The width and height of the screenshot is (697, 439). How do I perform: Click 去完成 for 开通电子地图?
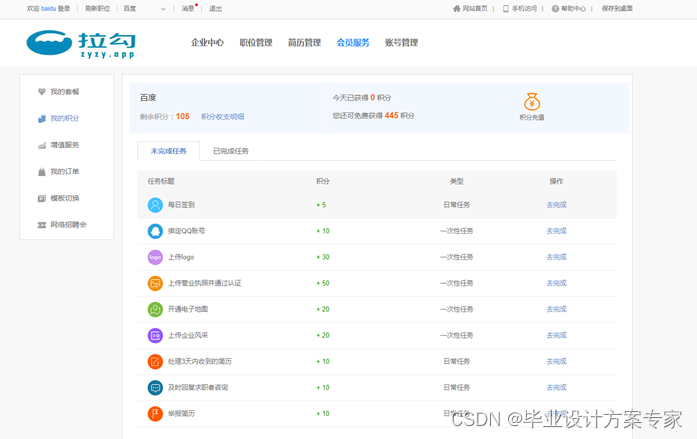coord(557,309)
